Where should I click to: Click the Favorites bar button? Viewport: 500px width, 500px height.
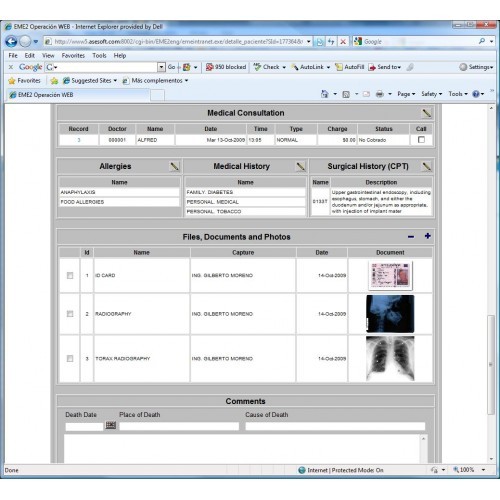pos(24,81)
